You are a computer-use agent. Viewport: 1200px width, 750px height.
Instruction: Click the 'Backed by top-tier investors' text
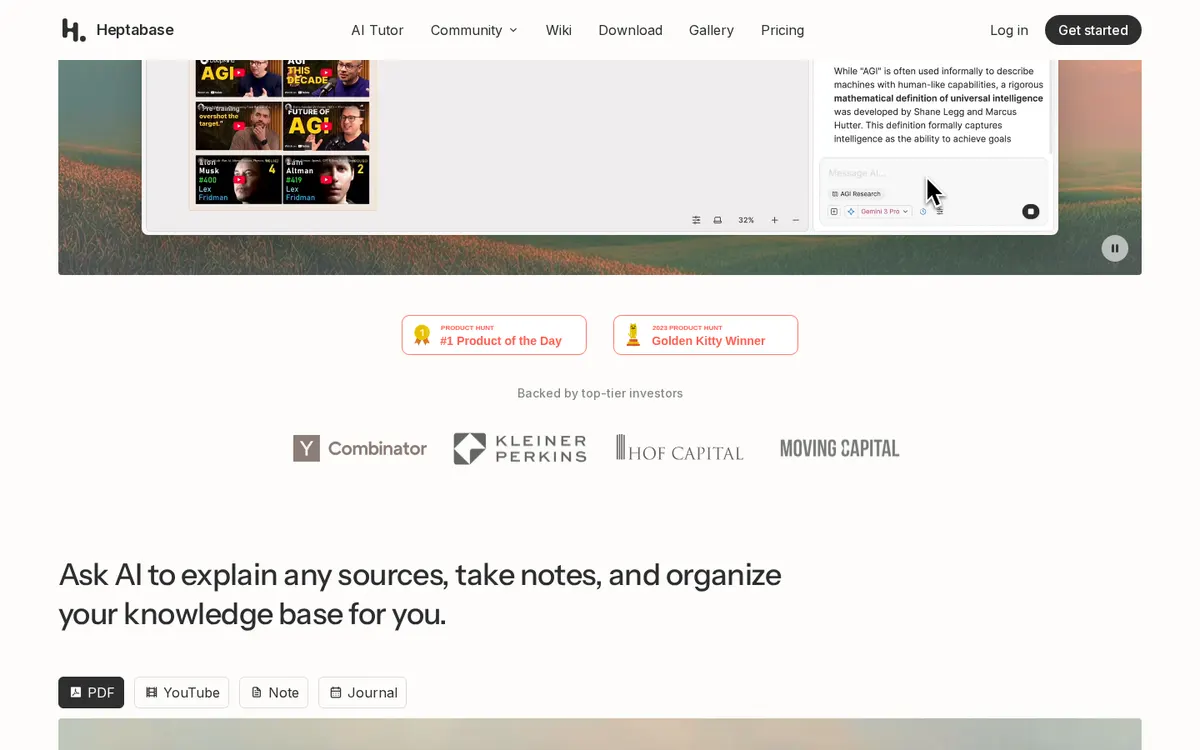point(600,393)
